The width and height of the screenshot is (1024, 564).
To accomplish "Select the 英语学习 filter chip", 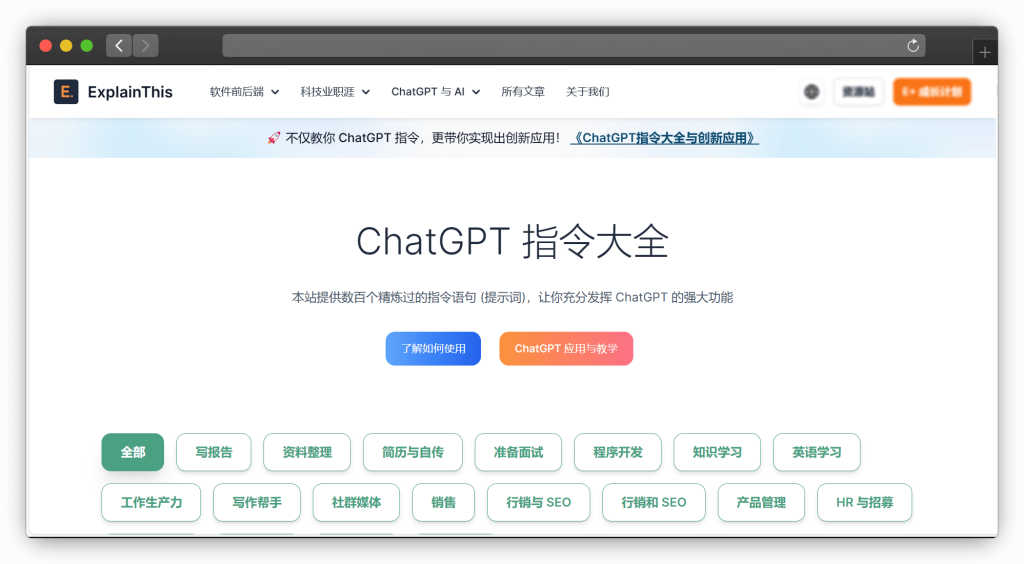I will pyautogui.click(x=817, y=452).
